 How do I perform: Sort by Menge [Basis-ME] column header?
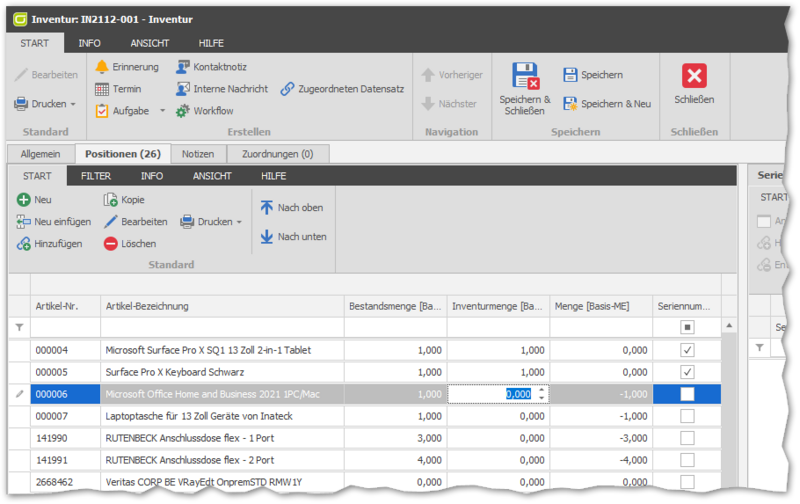[x=601, y=306]
